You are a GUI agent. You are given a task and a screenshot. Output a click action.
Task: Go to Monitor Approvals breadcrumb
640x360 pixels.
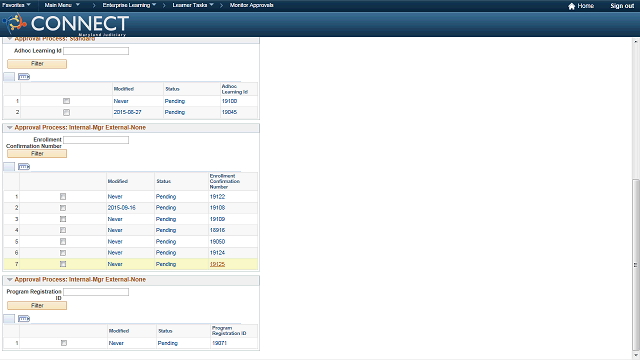pos(251,5)
